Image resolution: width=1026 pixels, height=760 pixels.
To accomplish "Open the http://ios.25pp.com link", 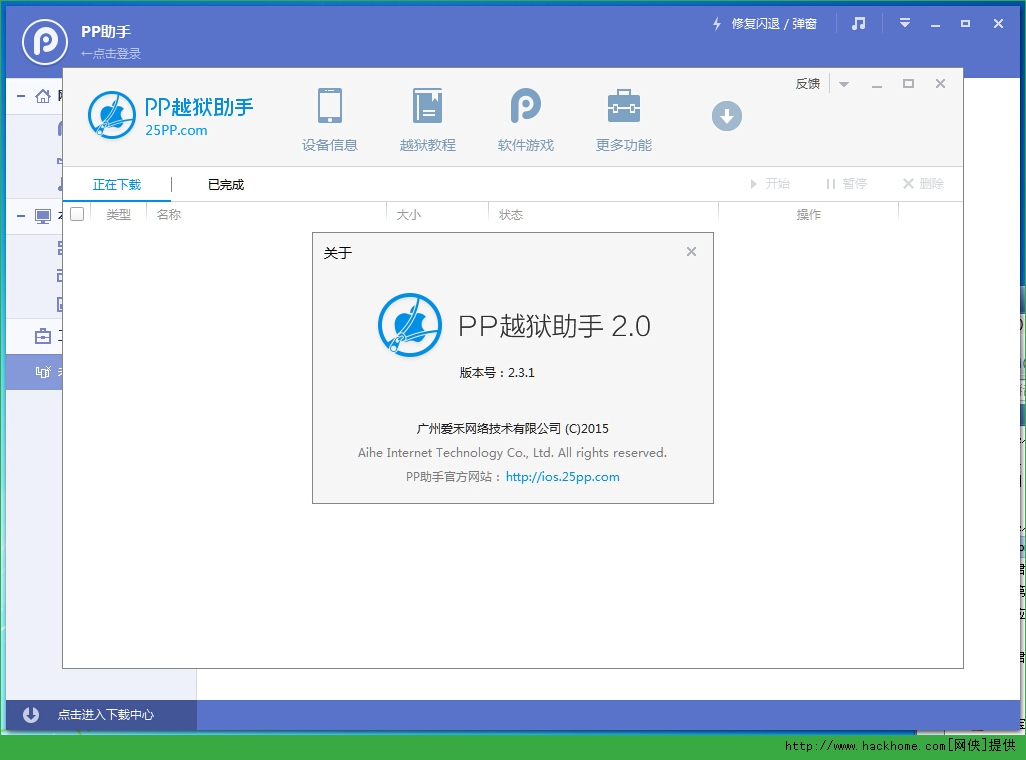I will [562, 477].
